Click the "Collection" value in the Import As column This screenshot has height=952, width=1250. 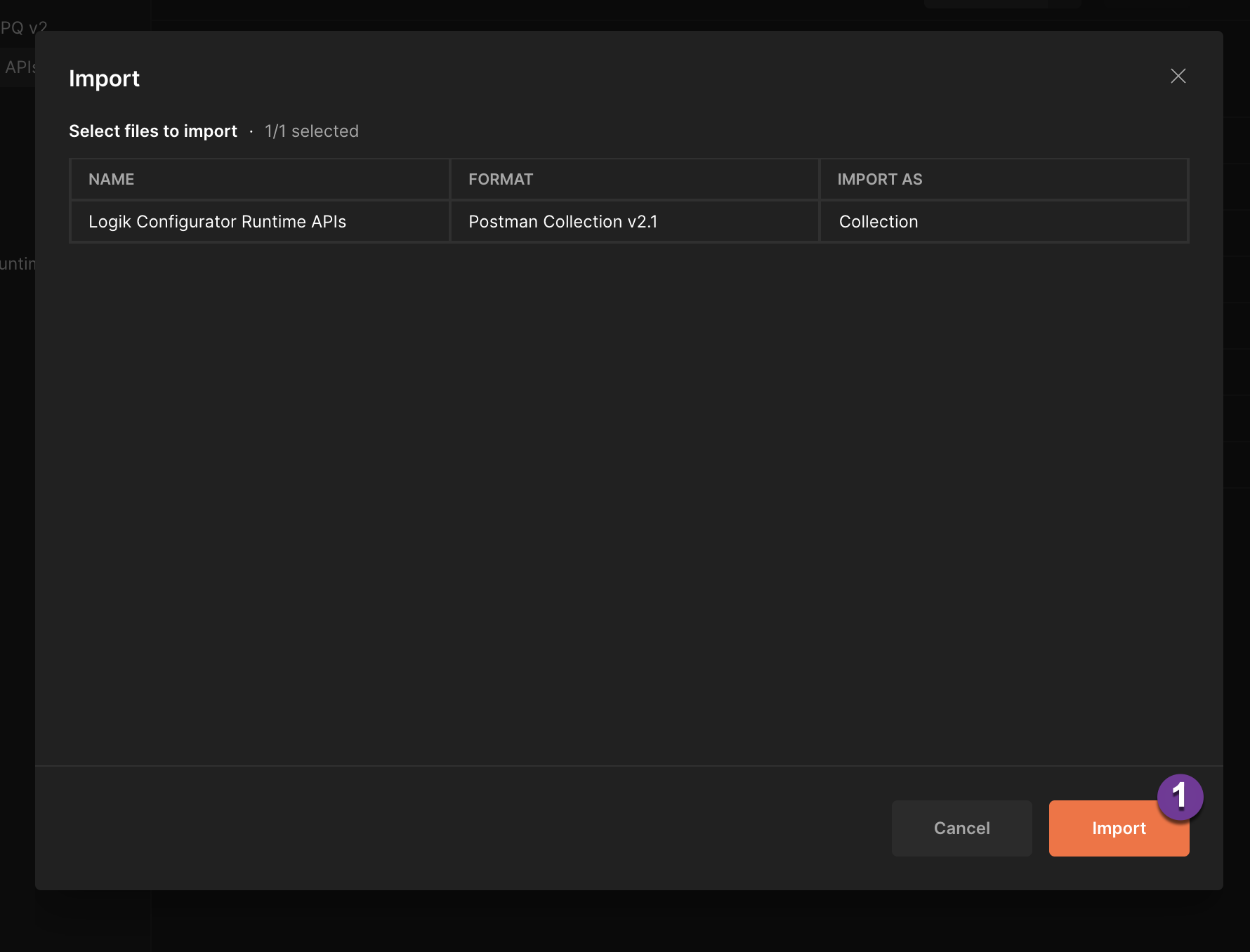click(879, 221)
